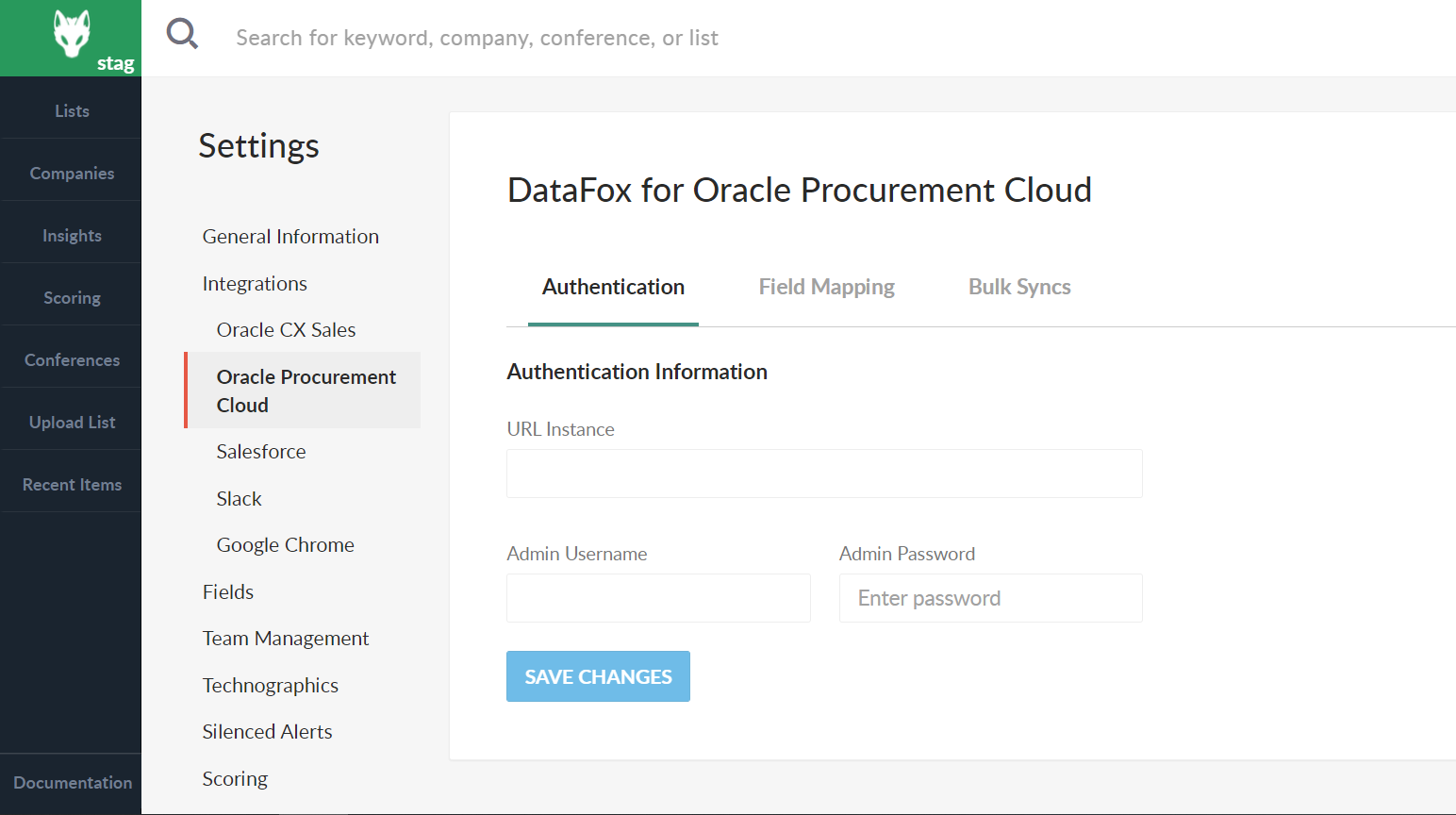Go to Companies in sidebar
1456x815 pixels.
72,174
